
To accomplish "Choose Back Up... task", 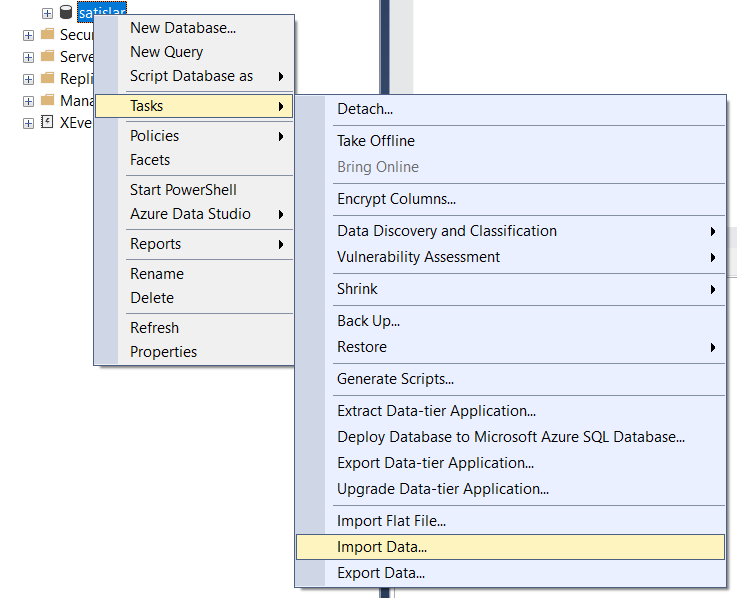I will pos(510,321).
